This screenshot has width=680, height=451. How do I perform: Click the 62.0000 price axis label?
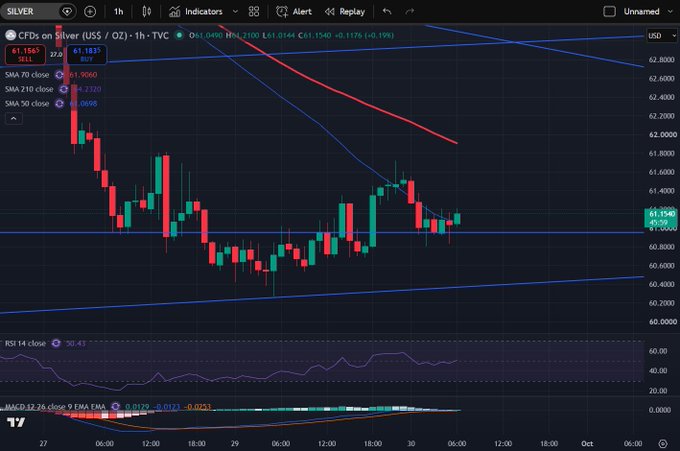pos(662,135)
